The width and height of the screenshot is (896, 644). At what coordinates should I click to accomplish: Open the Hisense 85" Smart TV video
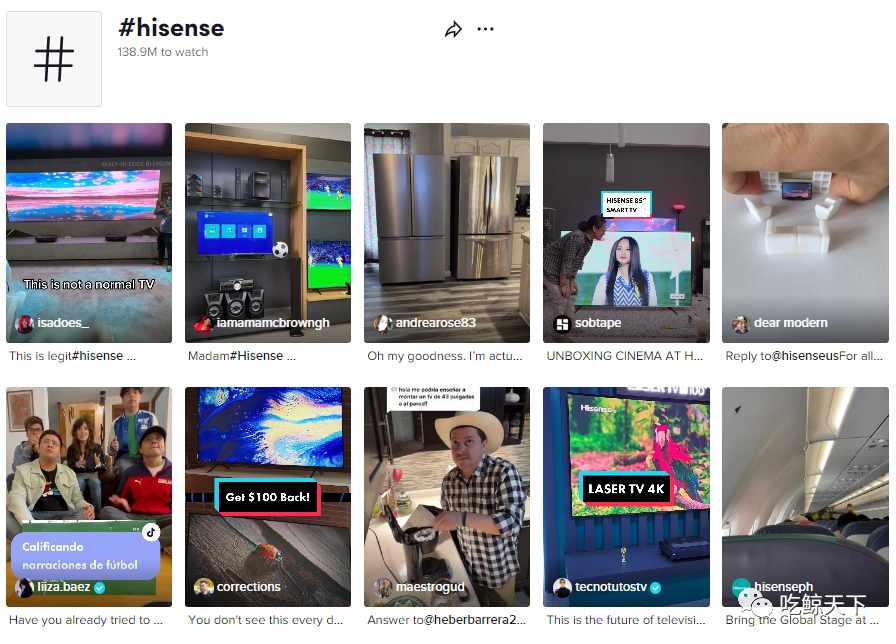point(626,233)
